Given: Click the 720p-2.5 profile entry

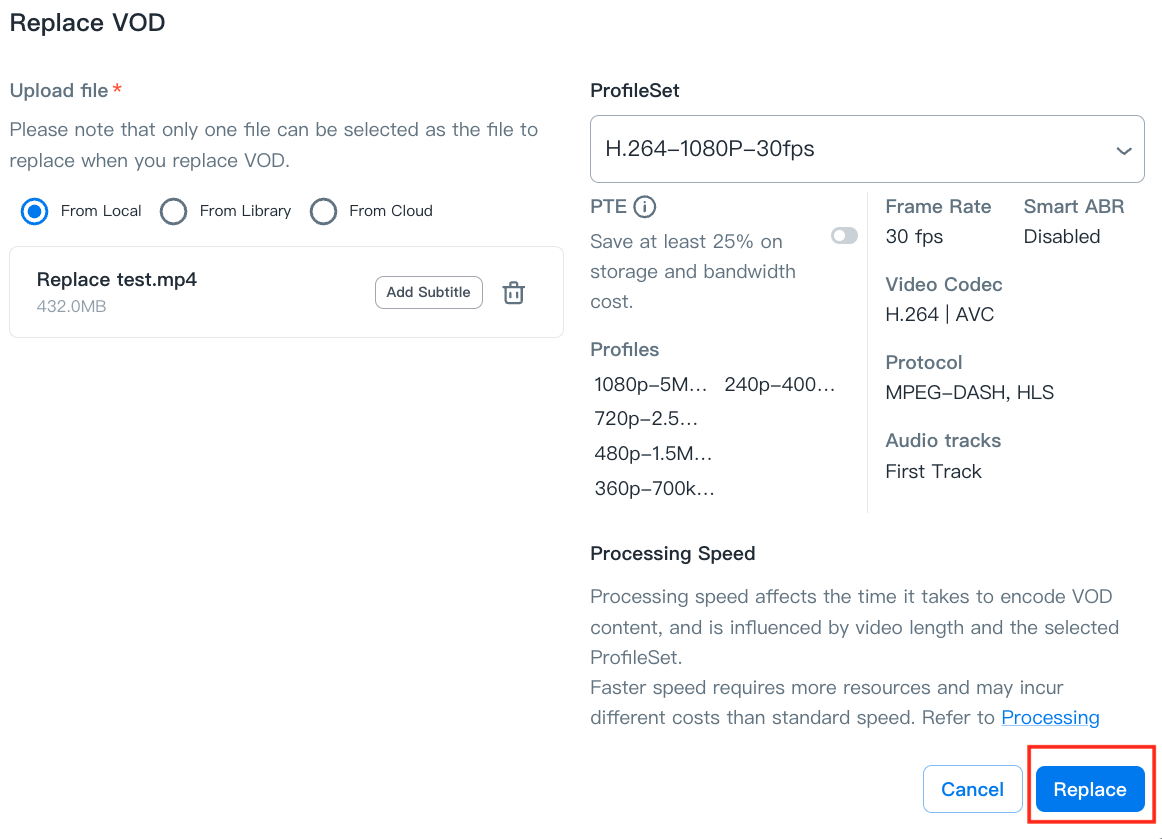Looking at the screenshot, I should (646, 419).
